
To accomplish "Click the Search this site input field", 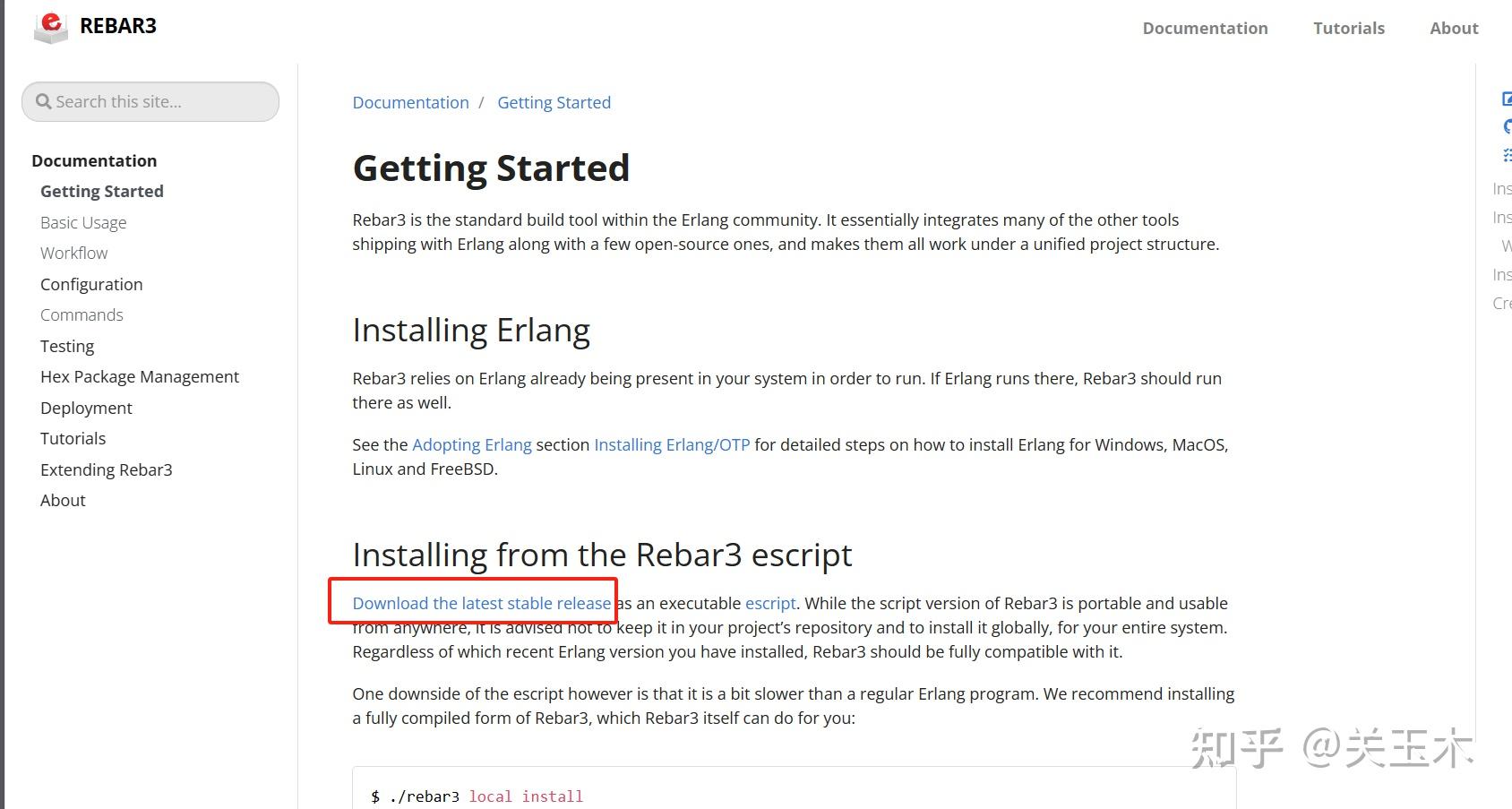I will pos(150,101).
